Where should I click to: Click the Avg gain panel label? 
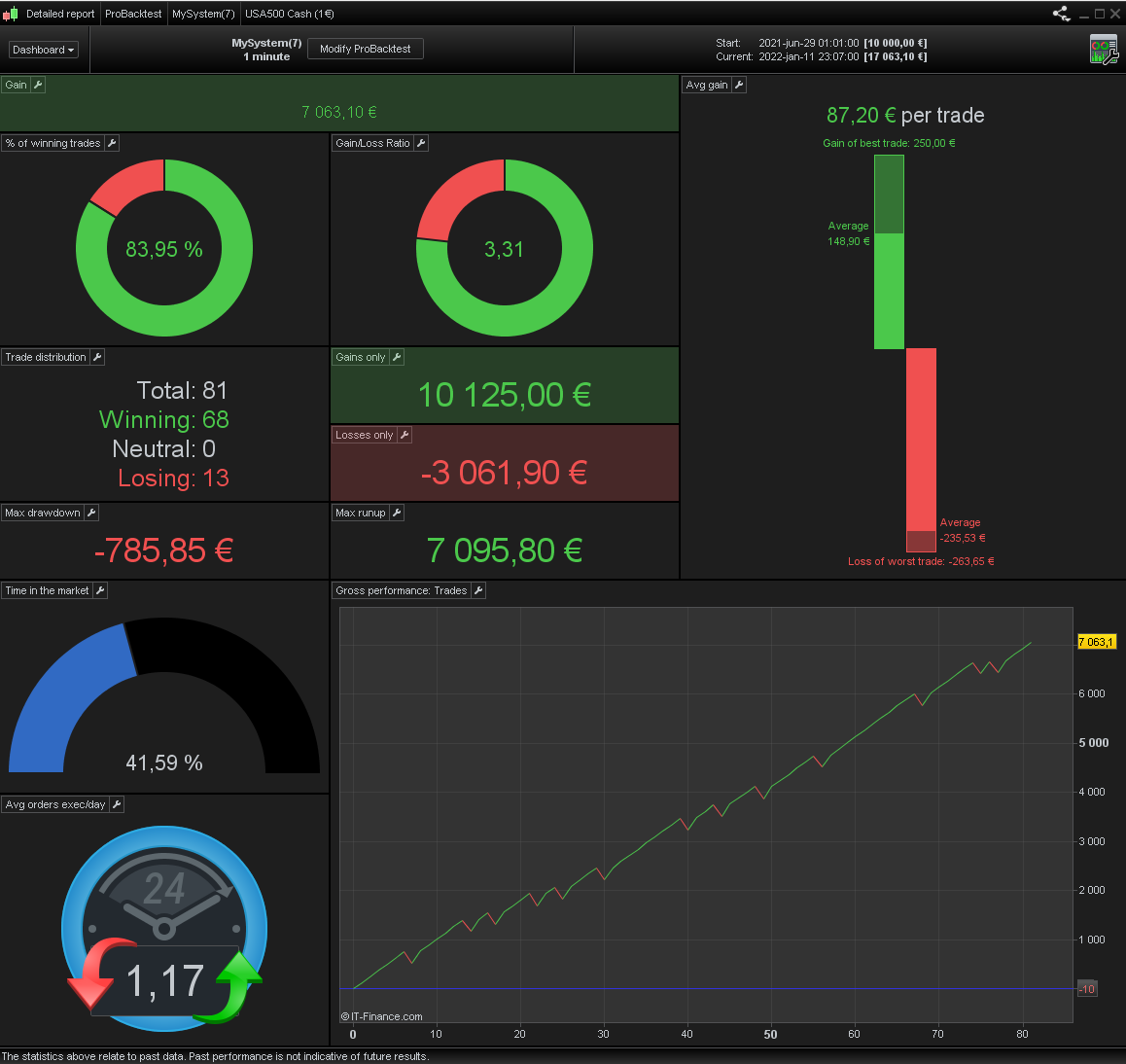tap(707, 85)
